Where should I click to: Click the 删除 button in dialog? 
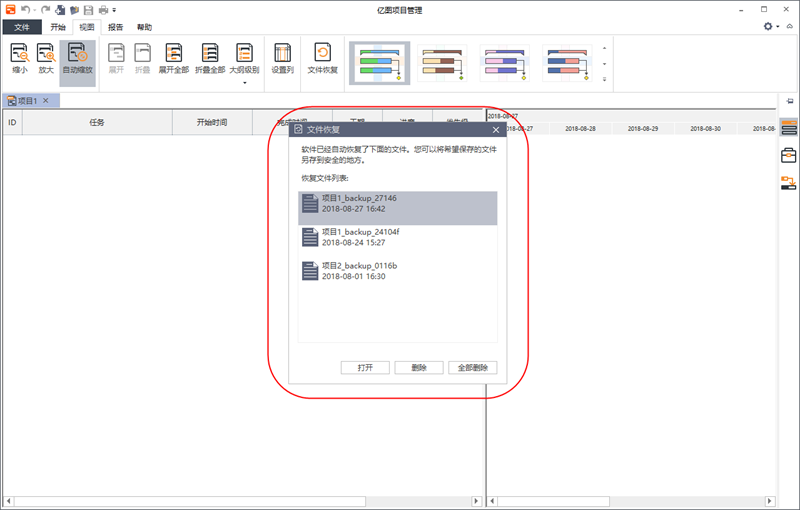pos(419,368)
